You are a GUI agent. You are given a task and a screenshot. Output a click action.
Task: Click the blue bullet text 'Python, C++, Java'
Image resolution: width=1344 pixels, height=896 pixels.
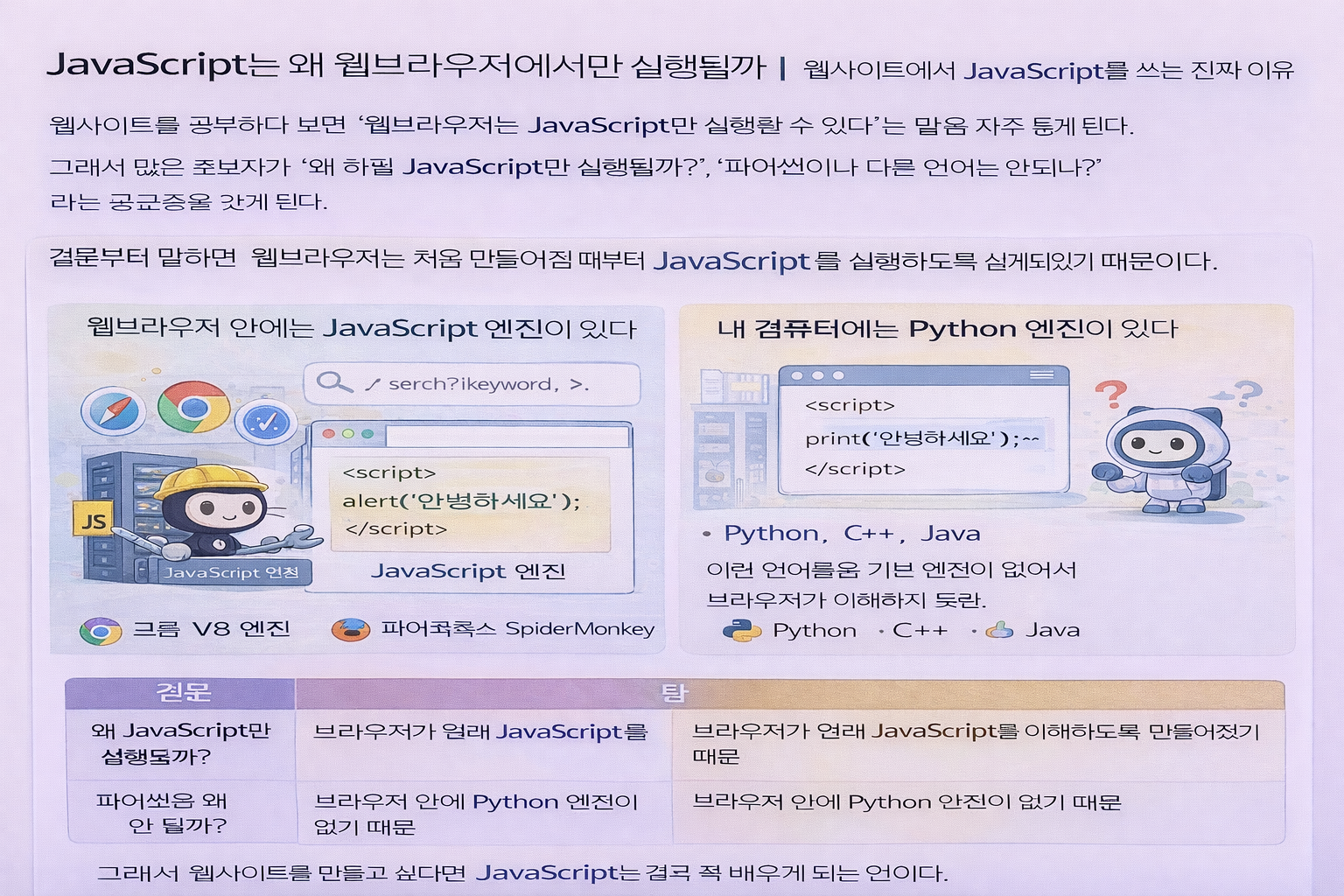[852, 534]
